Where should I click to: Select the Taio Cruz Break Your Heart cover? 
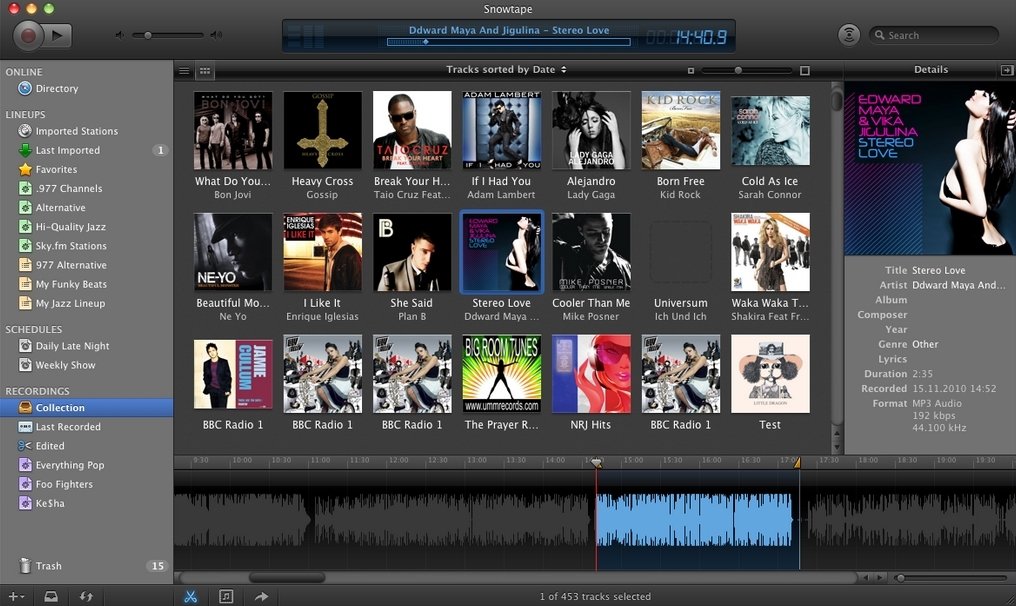click(x=412, y=130)
